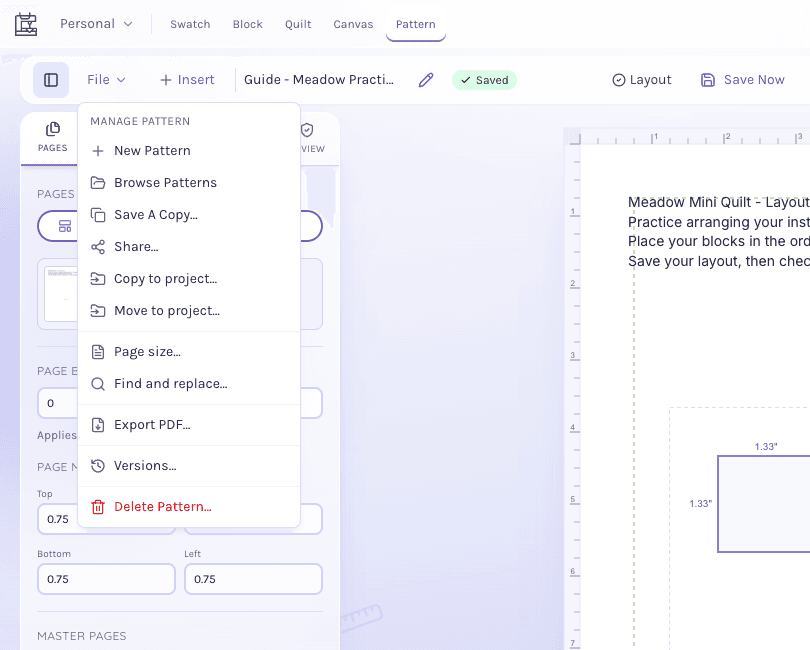Screen dimensions: 810x650
Task: Switch to the Swatch tab
Action: coord(190,24)
